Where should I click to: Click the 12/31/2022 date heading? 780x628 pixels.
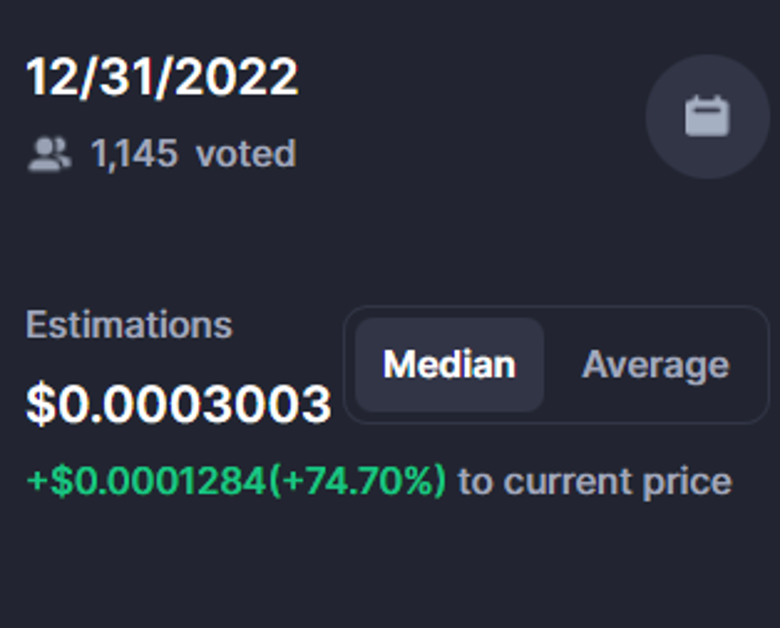coord(162,77)
